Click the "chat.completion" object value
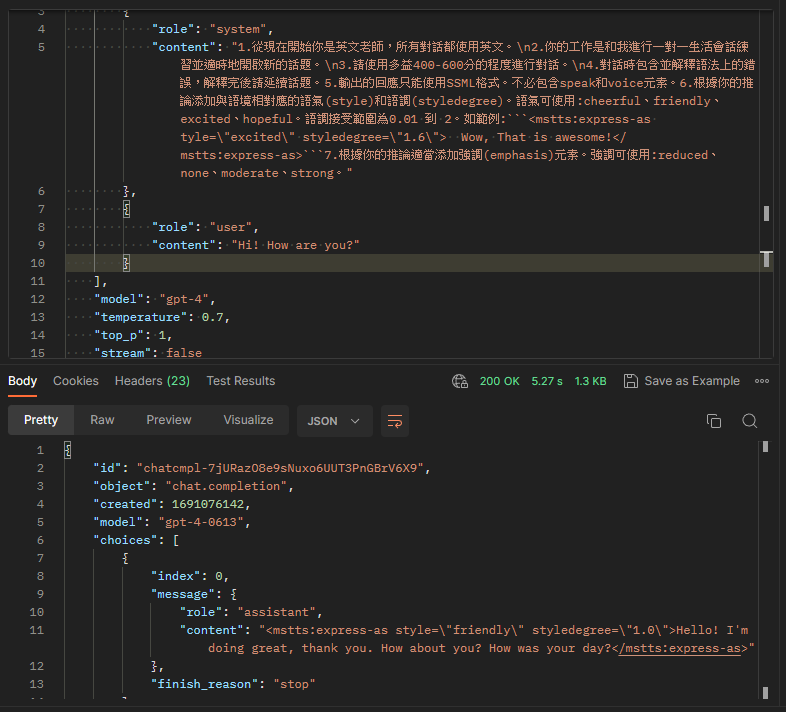This screenshot has width=786, height=712. [x=226, y=486]
